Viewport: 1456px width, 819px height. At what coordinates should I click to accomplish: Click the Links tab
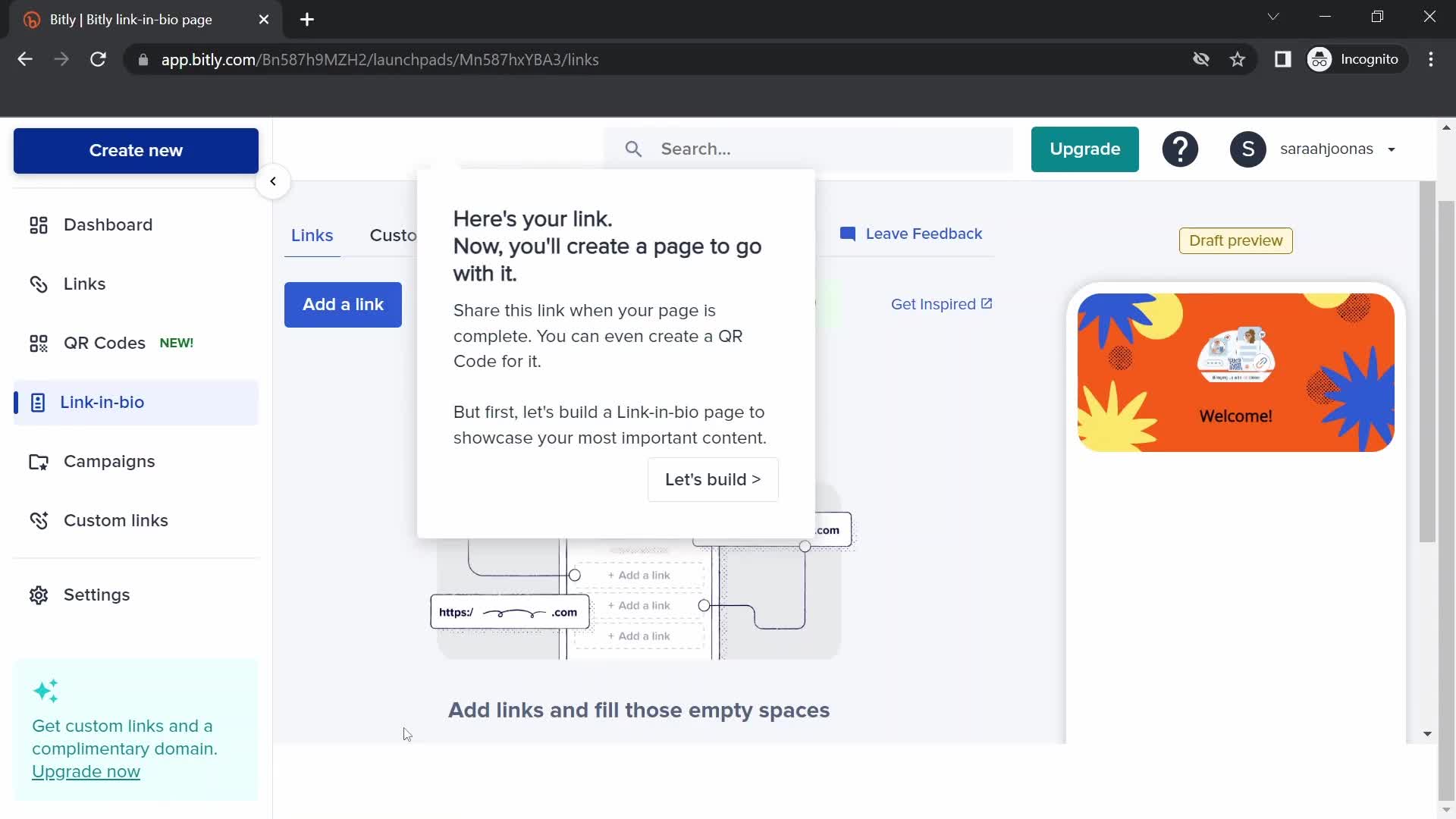point(312,235)
